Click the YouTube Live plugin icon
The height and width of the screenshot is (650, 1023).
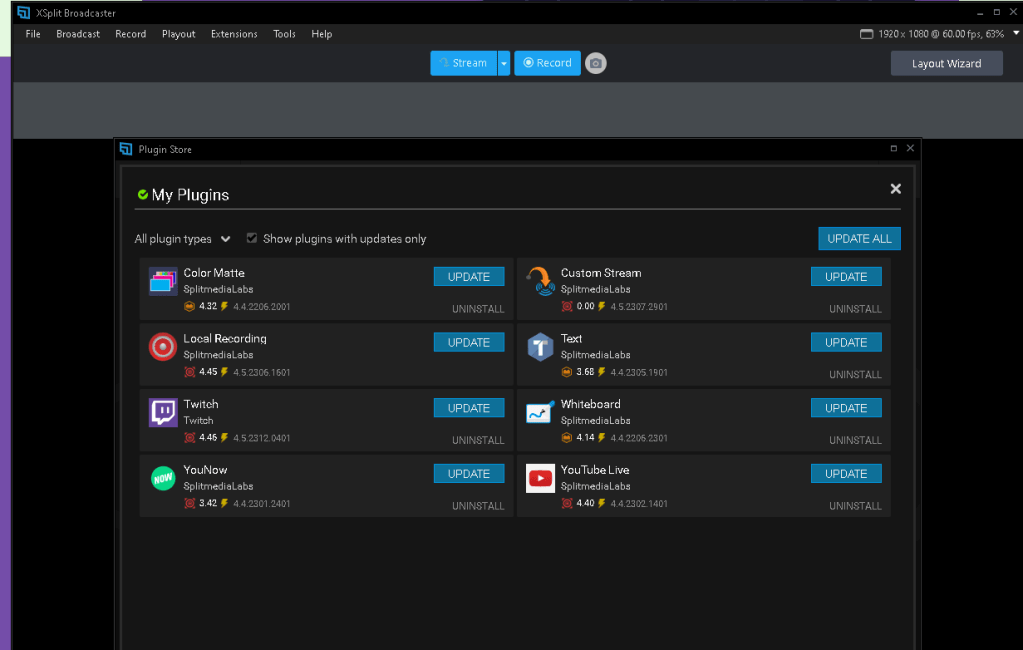pos(540,478)
